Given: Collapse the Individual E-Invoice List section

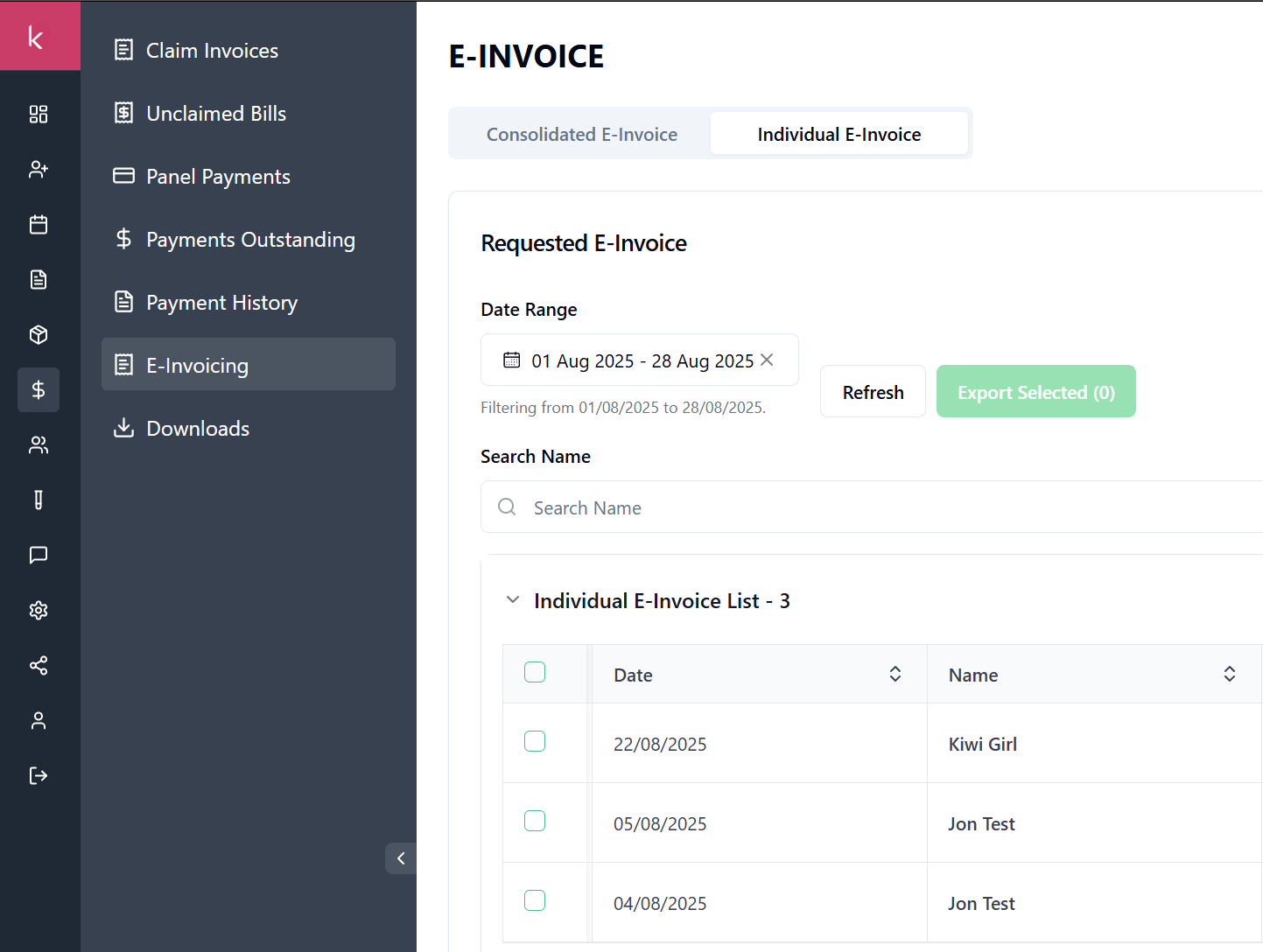Looking at the screenshot, I should click(x=513, y=600).
